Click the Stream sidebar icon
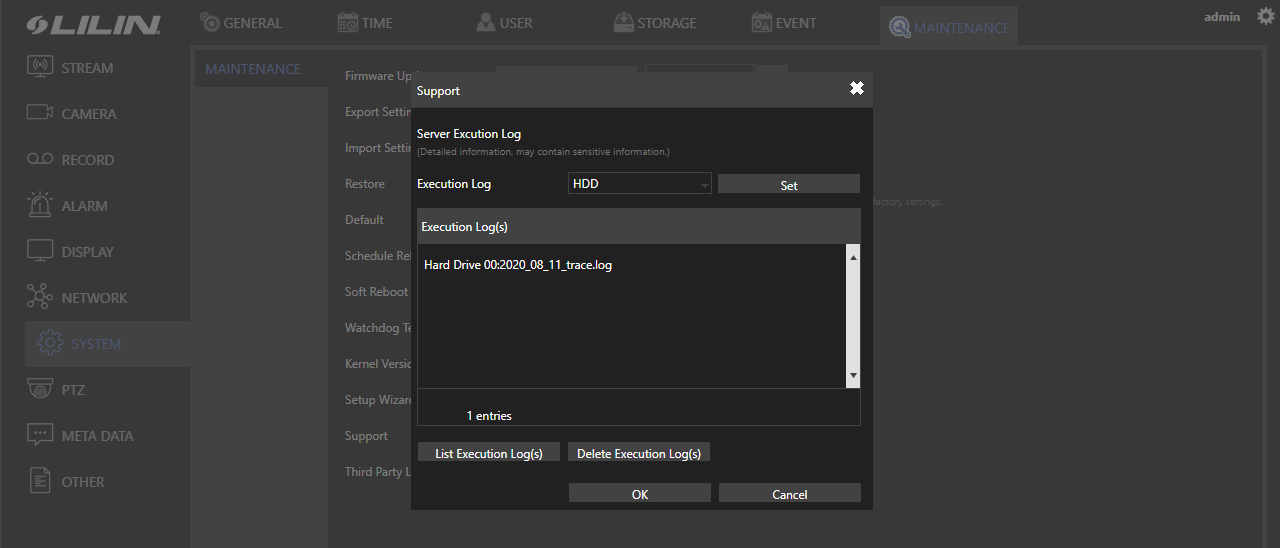1280x548 pixels. 40,68
